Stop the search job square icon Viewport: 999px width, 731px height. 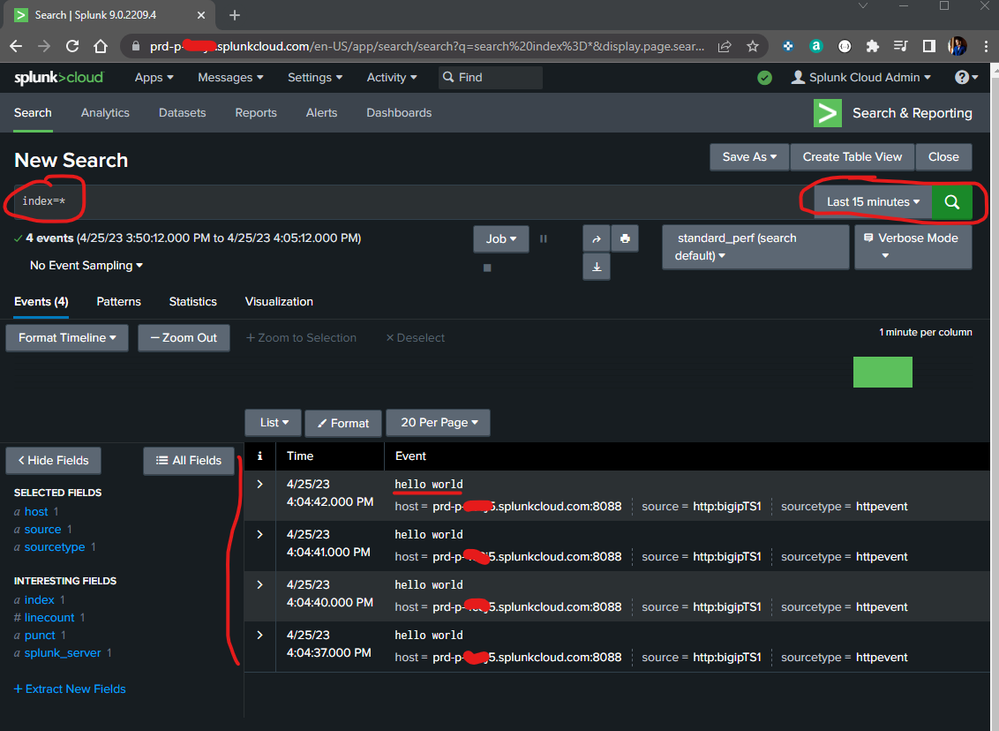(x=487, y=268)
